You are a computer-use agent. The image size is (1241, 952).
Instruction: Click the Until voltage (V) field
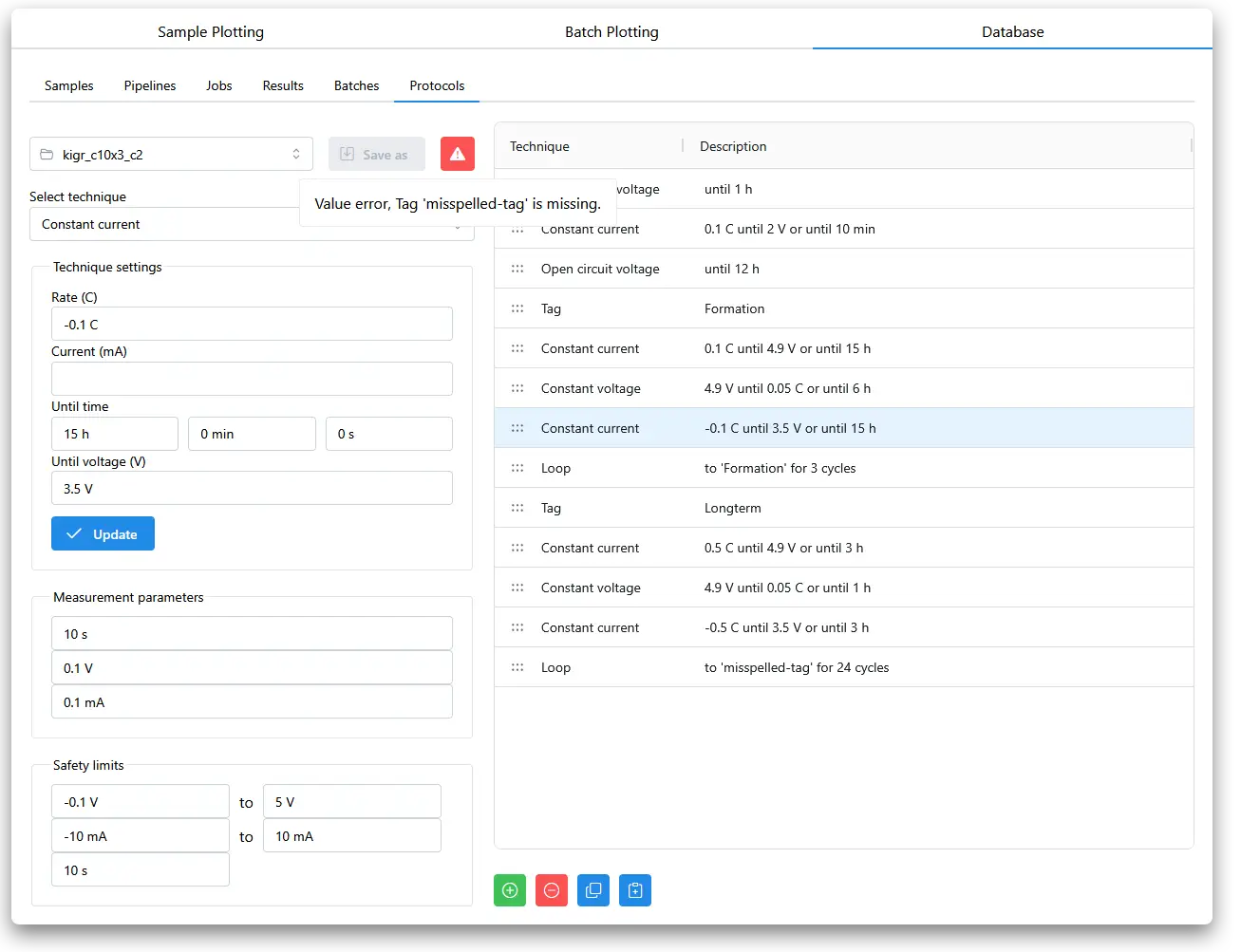coord(252,488)
